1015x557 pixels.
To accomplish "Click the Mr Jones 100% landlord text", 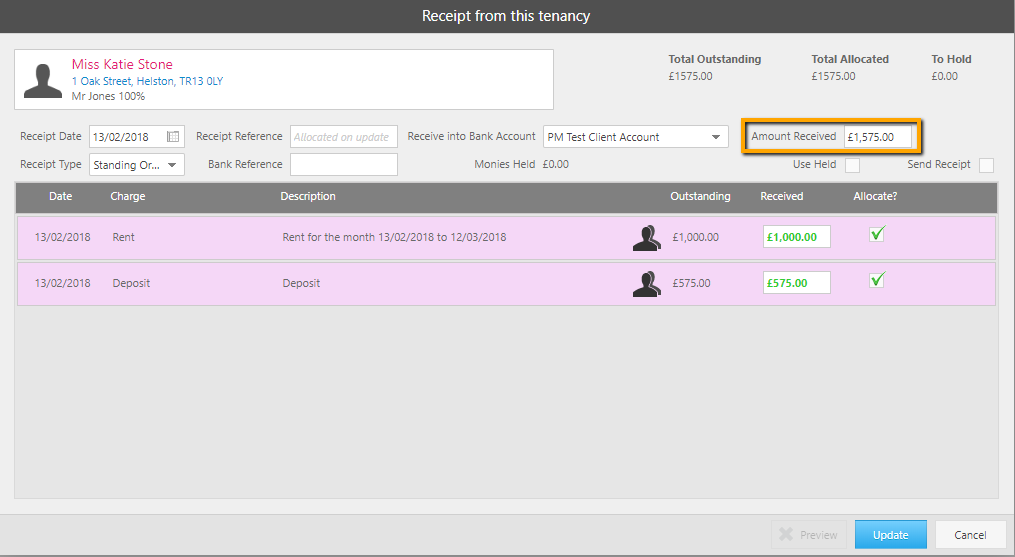I will pyautogui.click(x=108, y=97).
